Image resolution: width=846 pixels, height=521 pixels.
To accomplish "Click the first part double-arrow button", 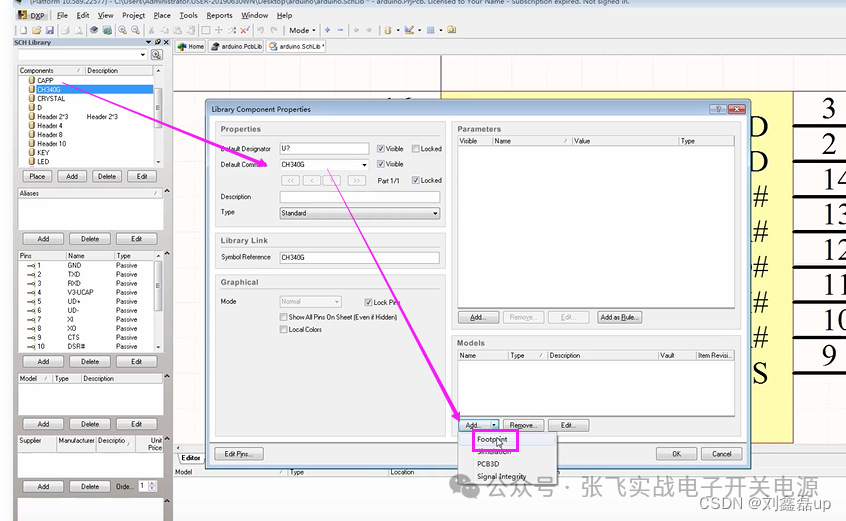I will tap(290, 181).
